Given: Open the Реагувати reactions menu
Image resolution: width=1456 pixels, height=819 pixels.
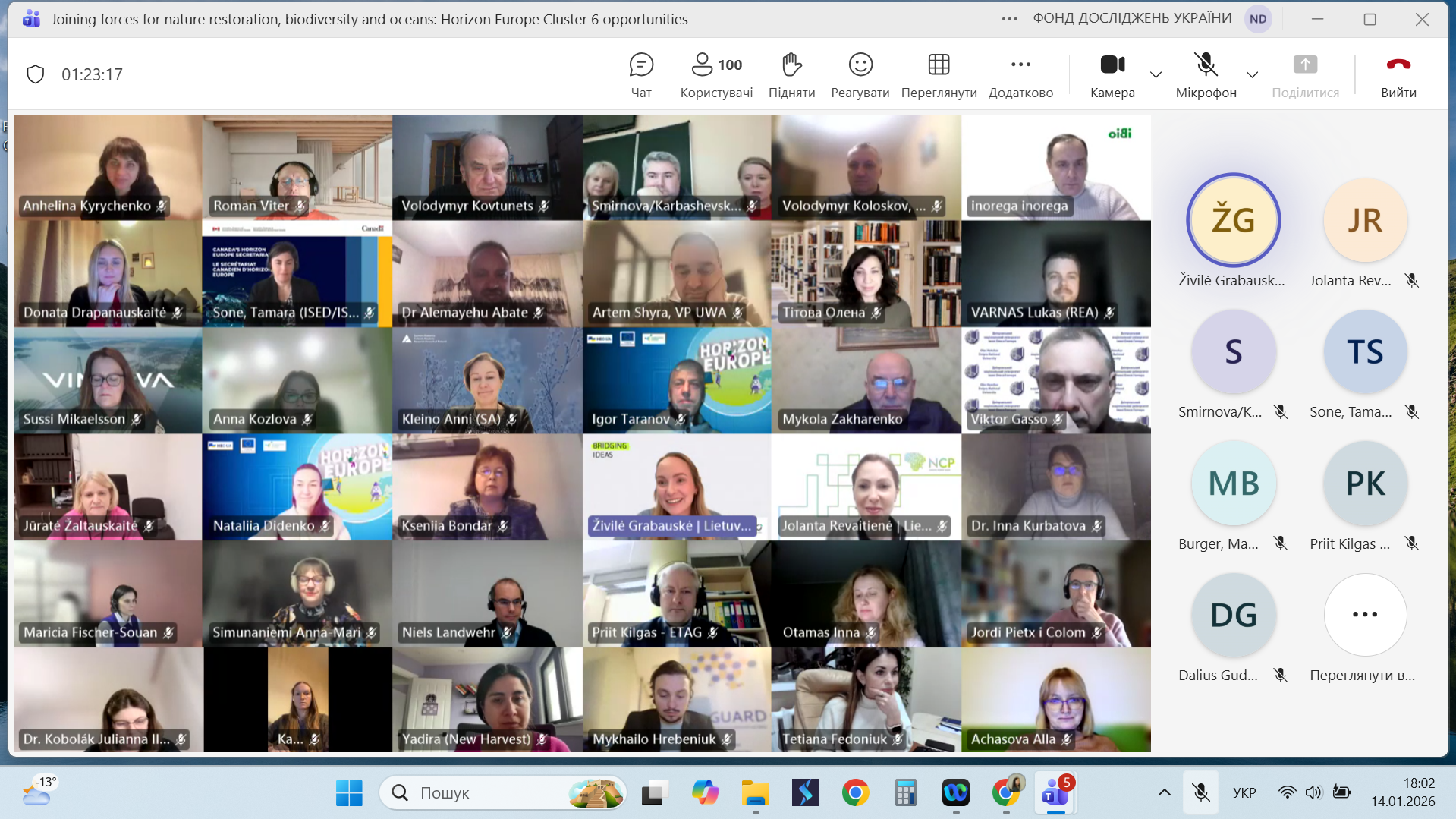Looking at the screenshot, I should (860, 74).
